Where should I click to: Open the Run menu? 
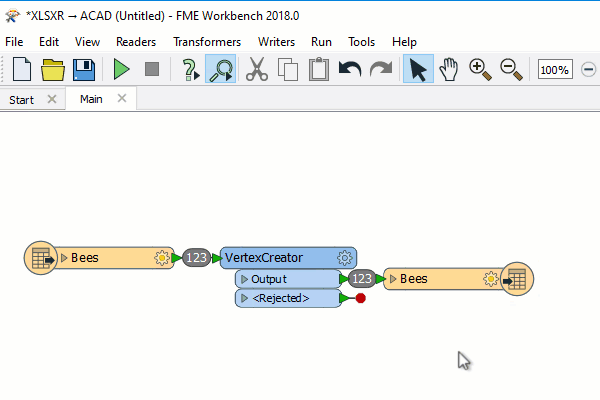[x=321, y=42]
